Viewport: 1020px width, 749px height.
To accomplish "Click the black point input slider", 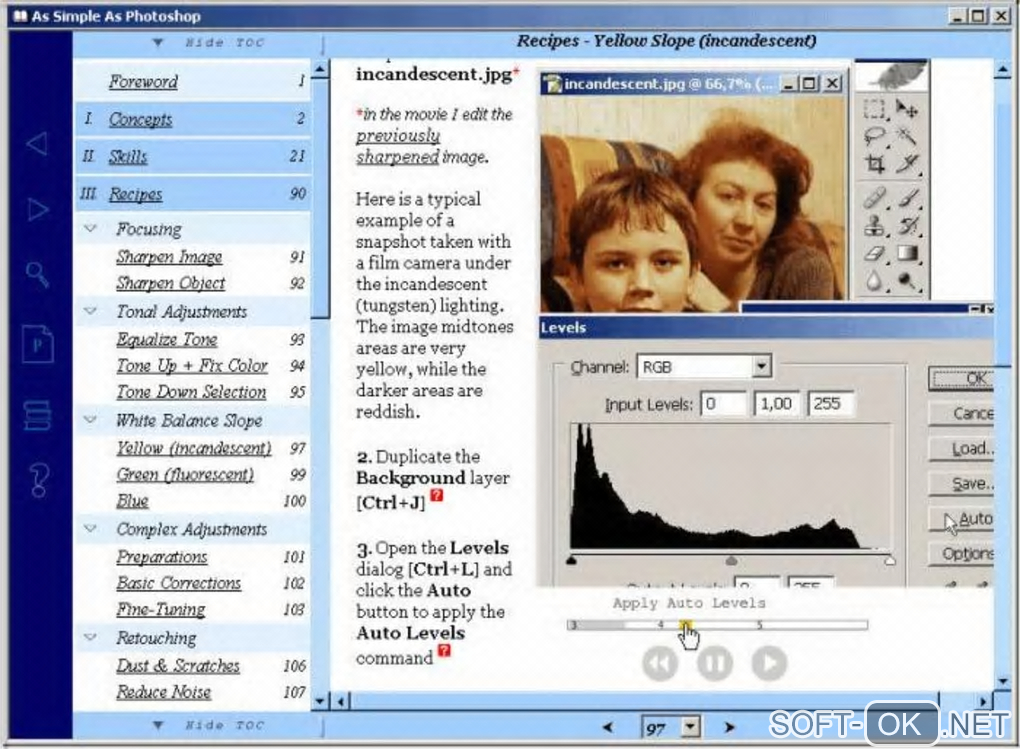I will tap(571, 560).
